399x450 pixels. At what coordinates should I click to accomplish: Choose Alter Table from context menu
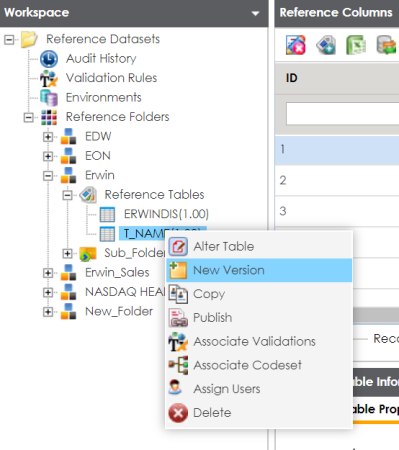(259, 247)
